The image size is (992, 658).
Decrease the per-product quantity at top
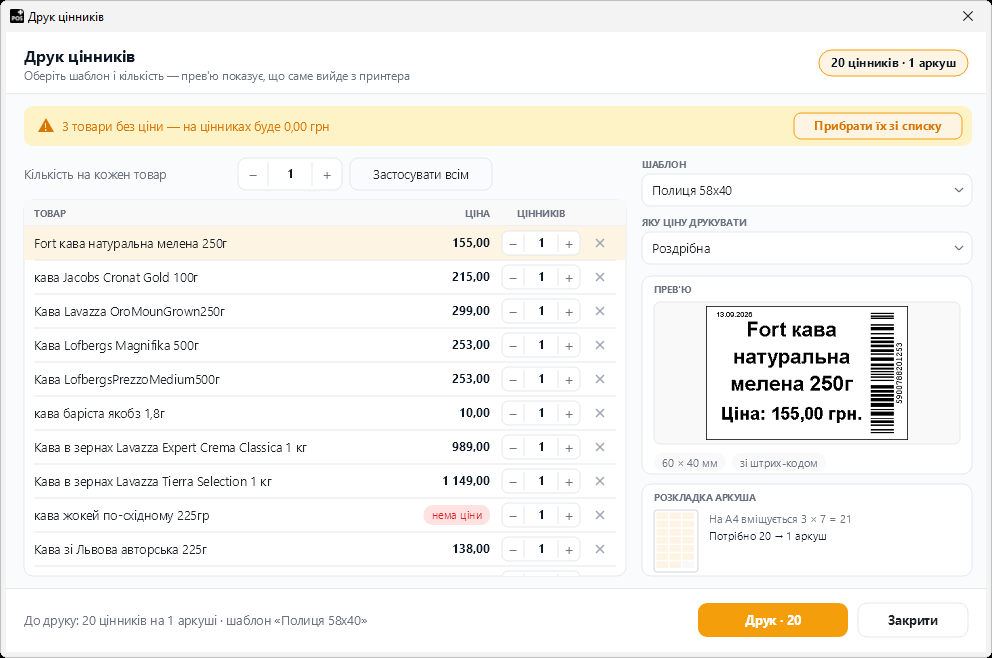tap(253, 175)
